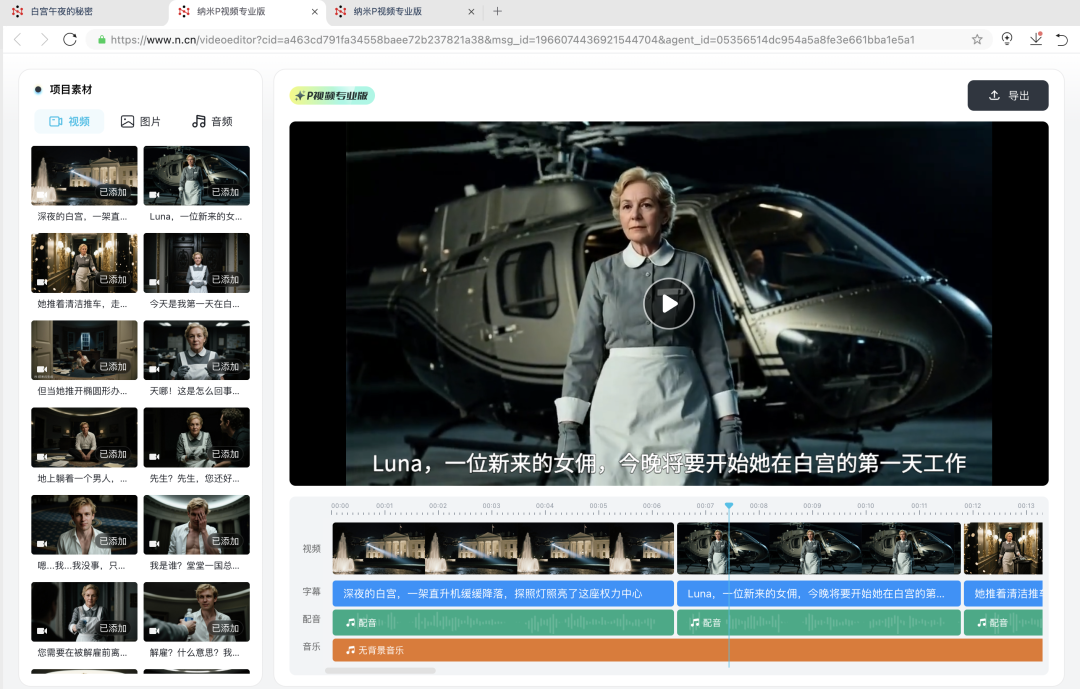
Task: Select subtitle clip 她推着清洁推
Action: 1003,593
